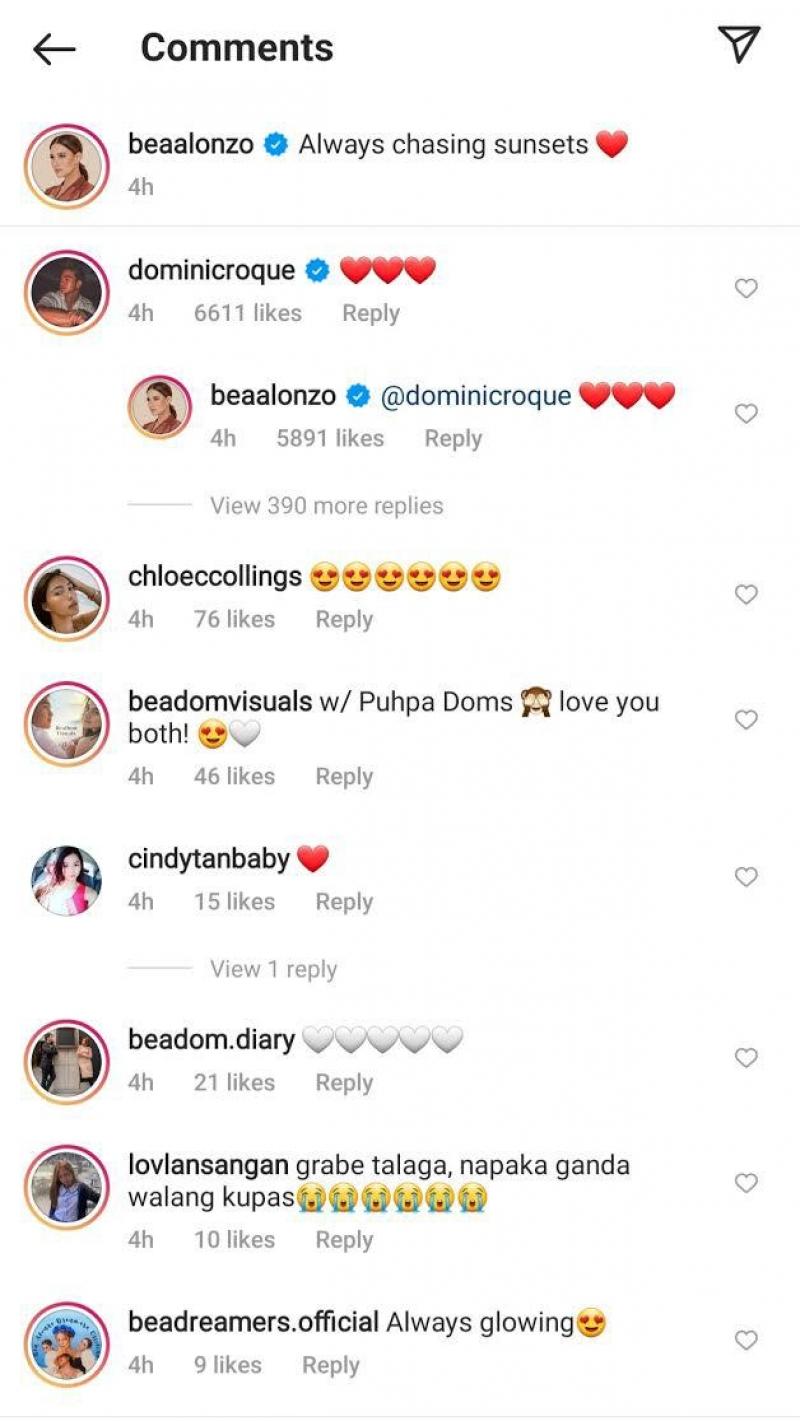Tap heart beside beadreamers.official comment

pyautogui.click(x=746, y=1340)
